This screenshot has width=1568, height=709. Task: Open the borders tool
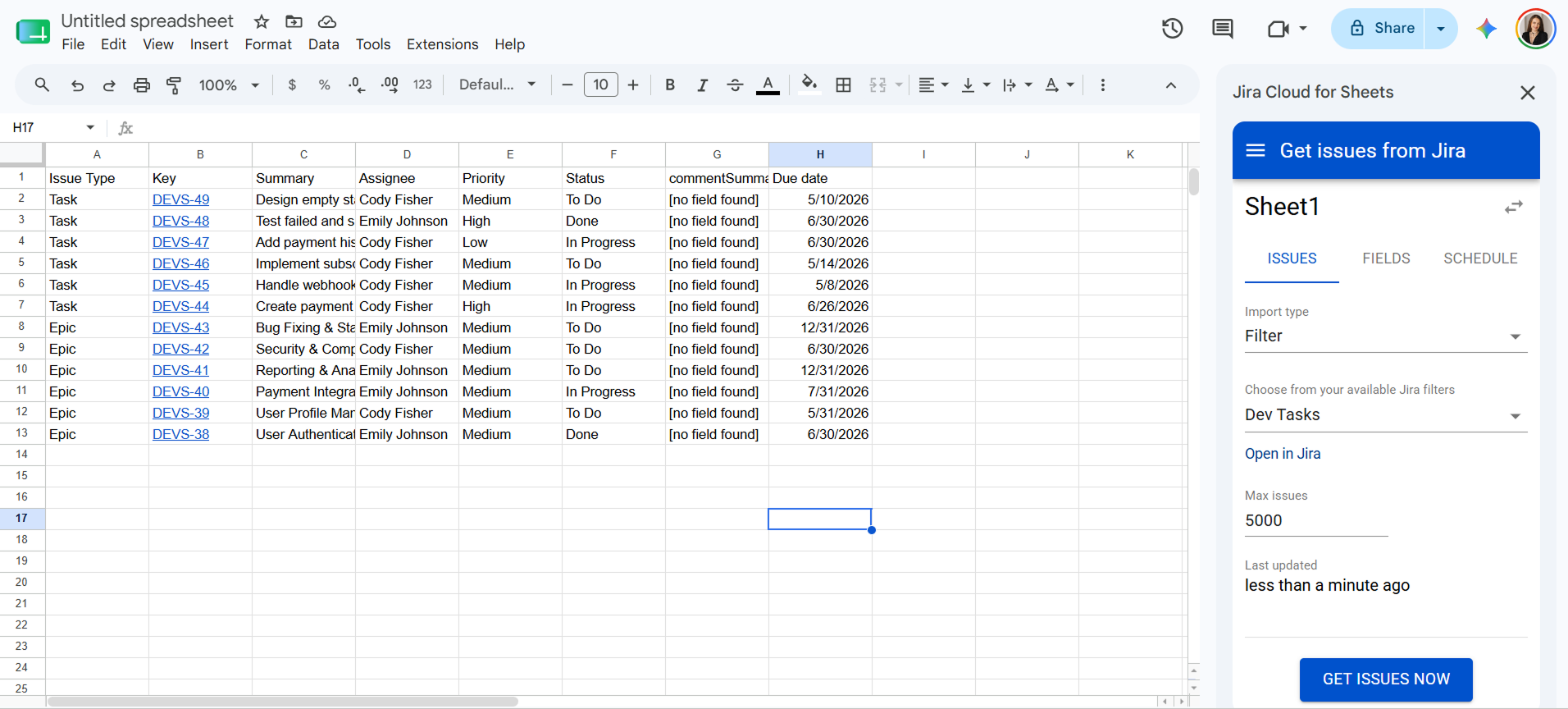pyautogui.click(x=843, y=85)
